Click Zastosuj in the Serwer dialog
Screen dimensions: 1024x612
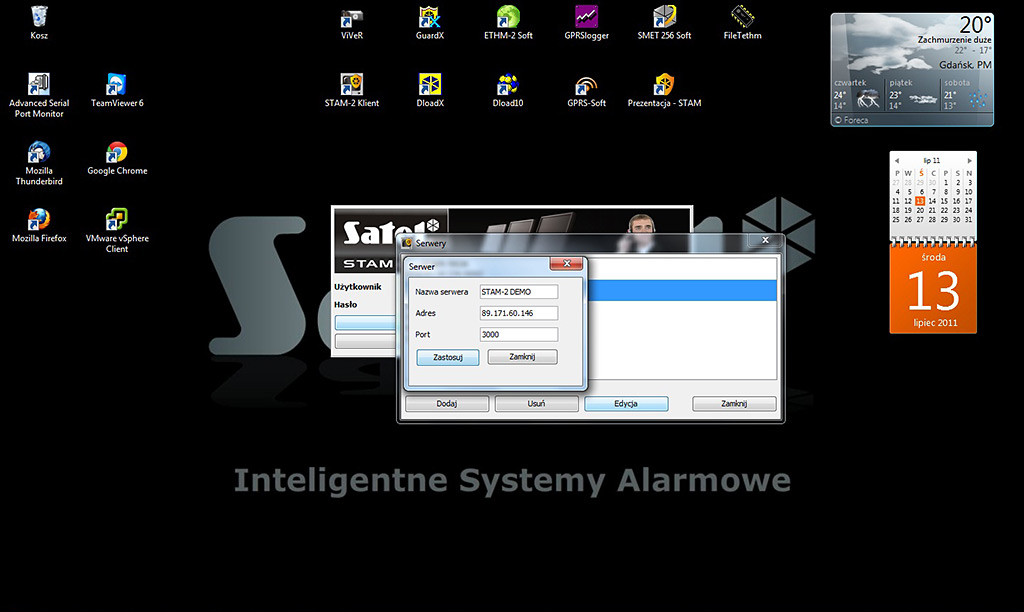click(x=448, y=357)
